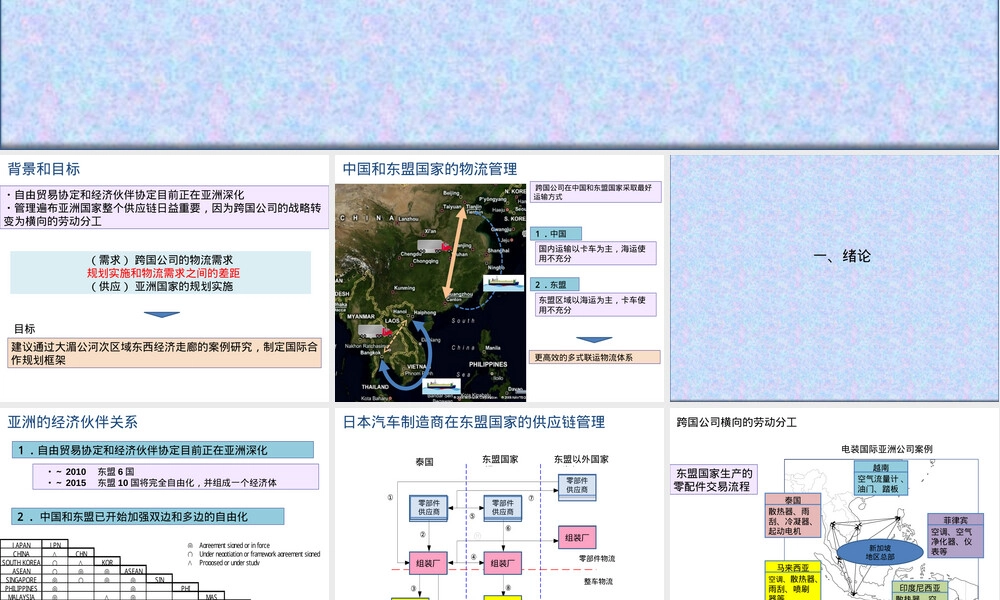Select the SOUTH KOREA row label in the table
The image size is (1000, 600).
pyautogui.click(x=21, y=562)
